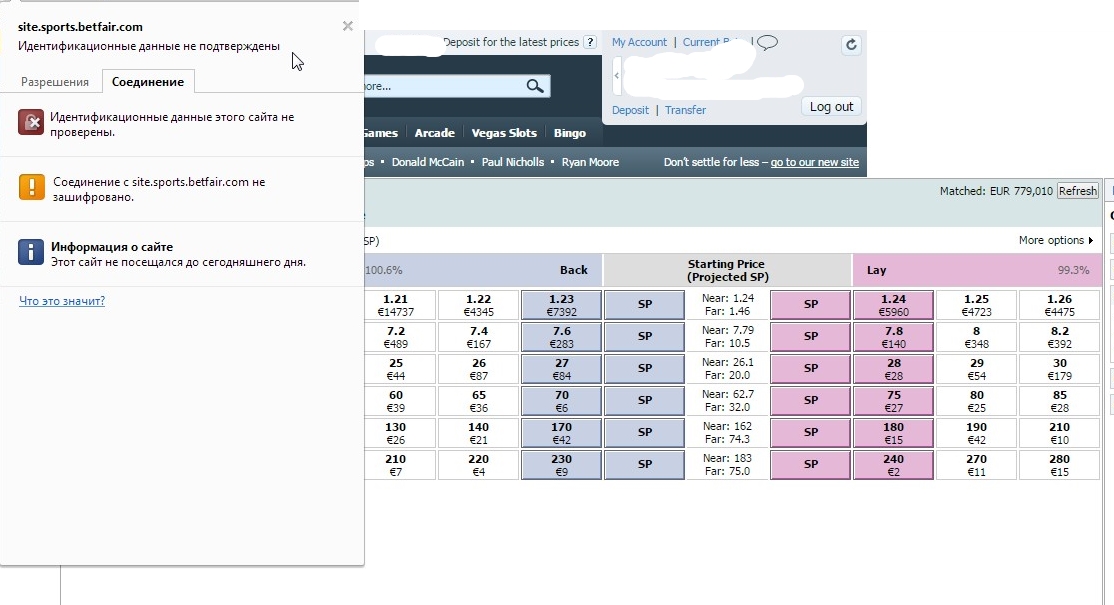
Task: Click the speech bubble chat icon
Action: click(x=767, y=43)
